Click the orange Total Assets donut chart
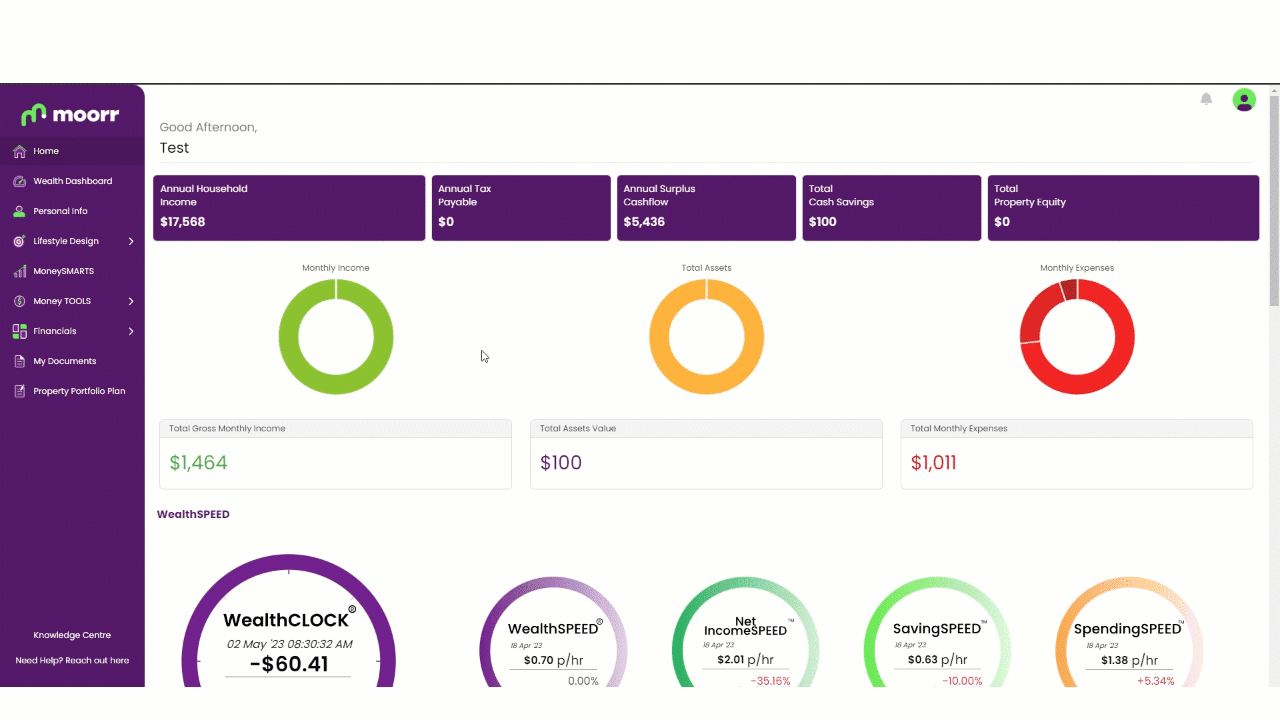Viewport: 1280px width, 720px height. point(706,336)
